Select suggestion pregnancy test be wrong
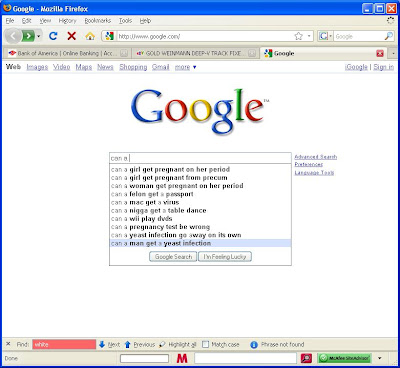Screen dimensions: 400x368 pos(200,227)
